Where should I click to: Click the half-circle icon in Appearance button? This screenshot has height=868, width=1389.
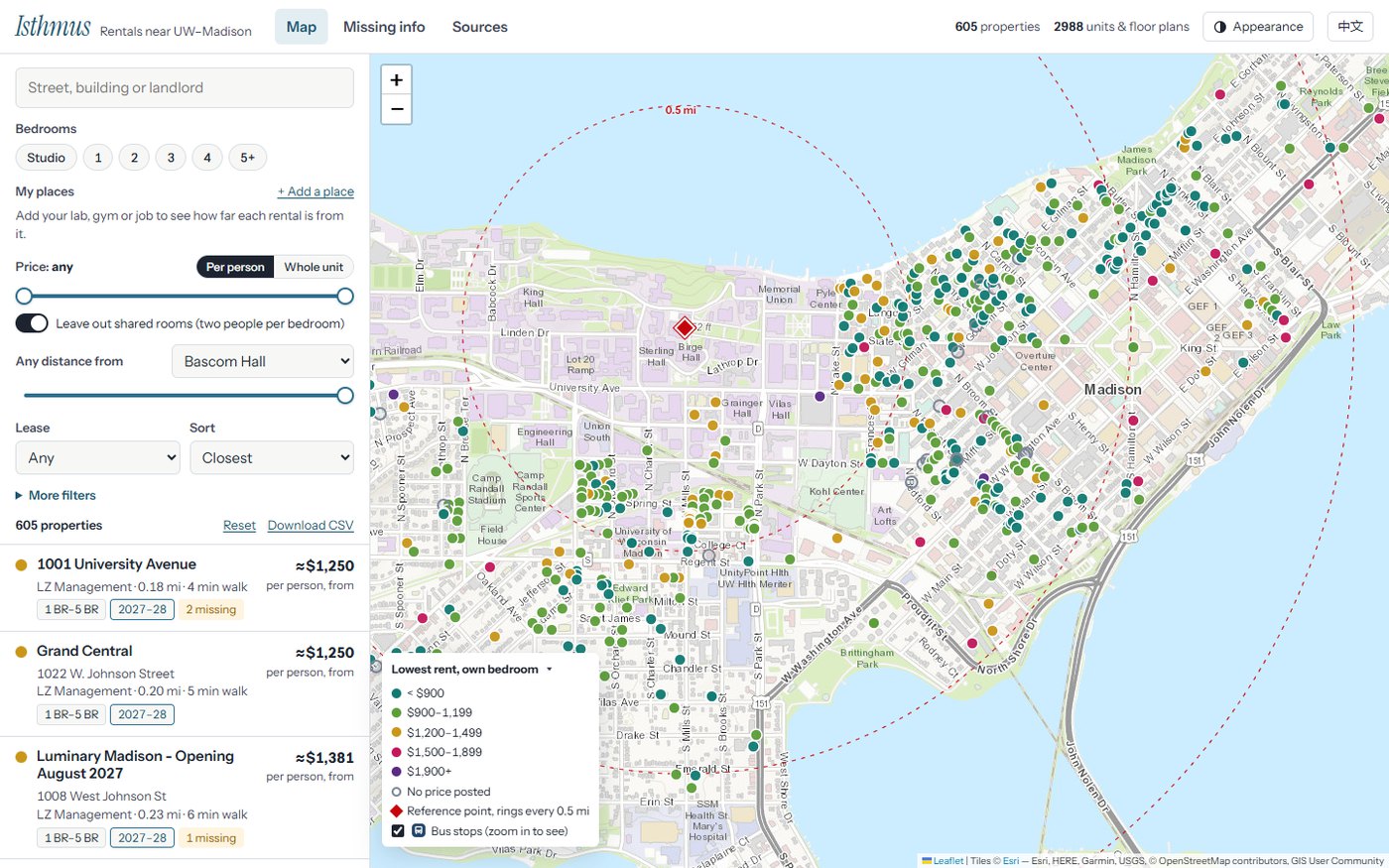(x=1220, y=27)
